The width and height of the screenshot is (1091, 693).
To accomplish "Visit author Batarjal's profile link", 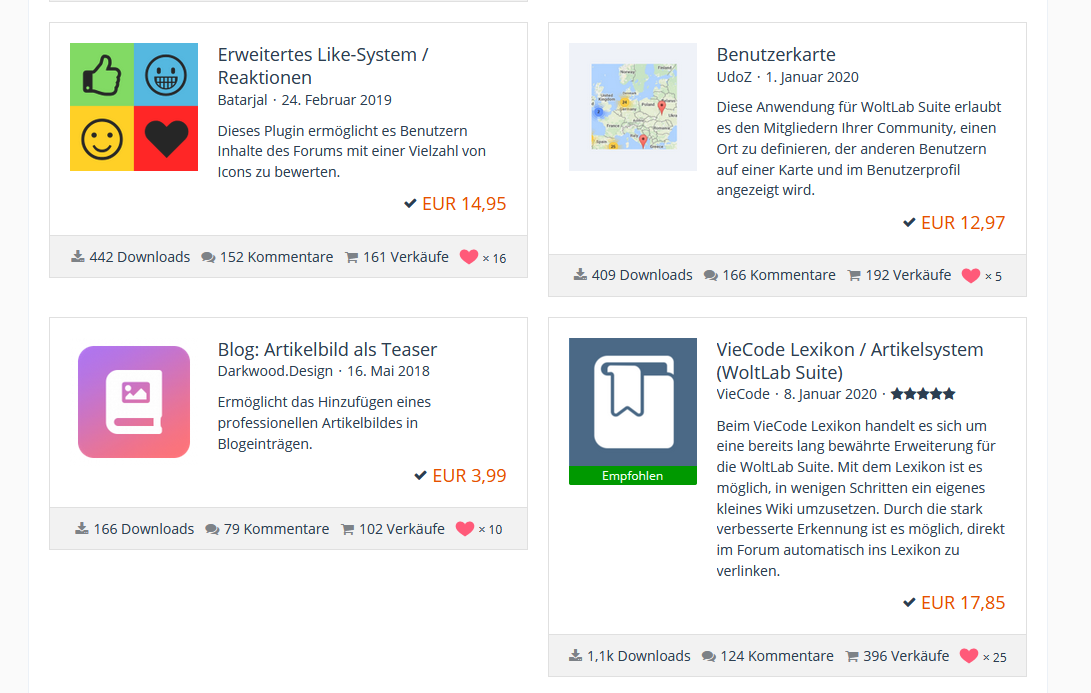I will (243, 100).
